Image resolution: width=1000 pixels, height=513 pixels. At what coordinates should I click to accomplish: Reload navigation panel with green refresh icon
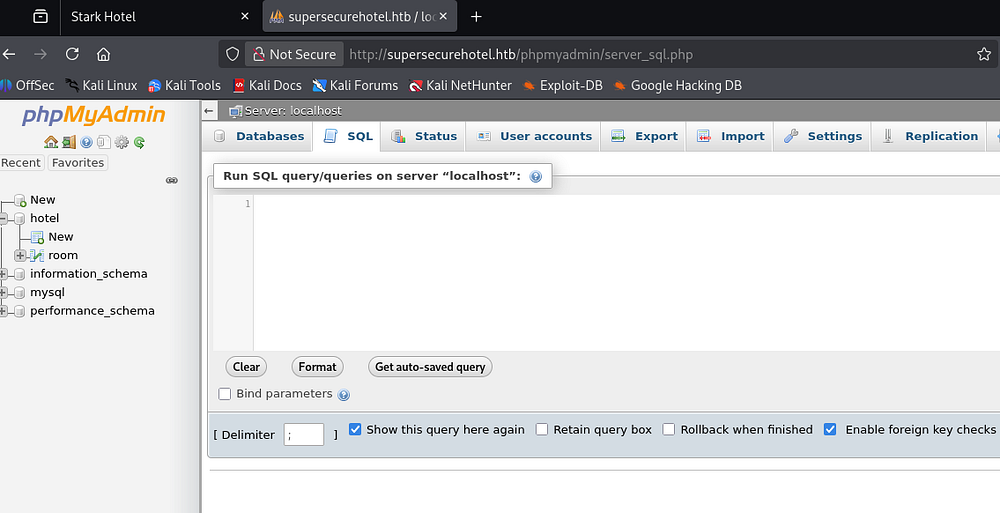tap(140, 142)
